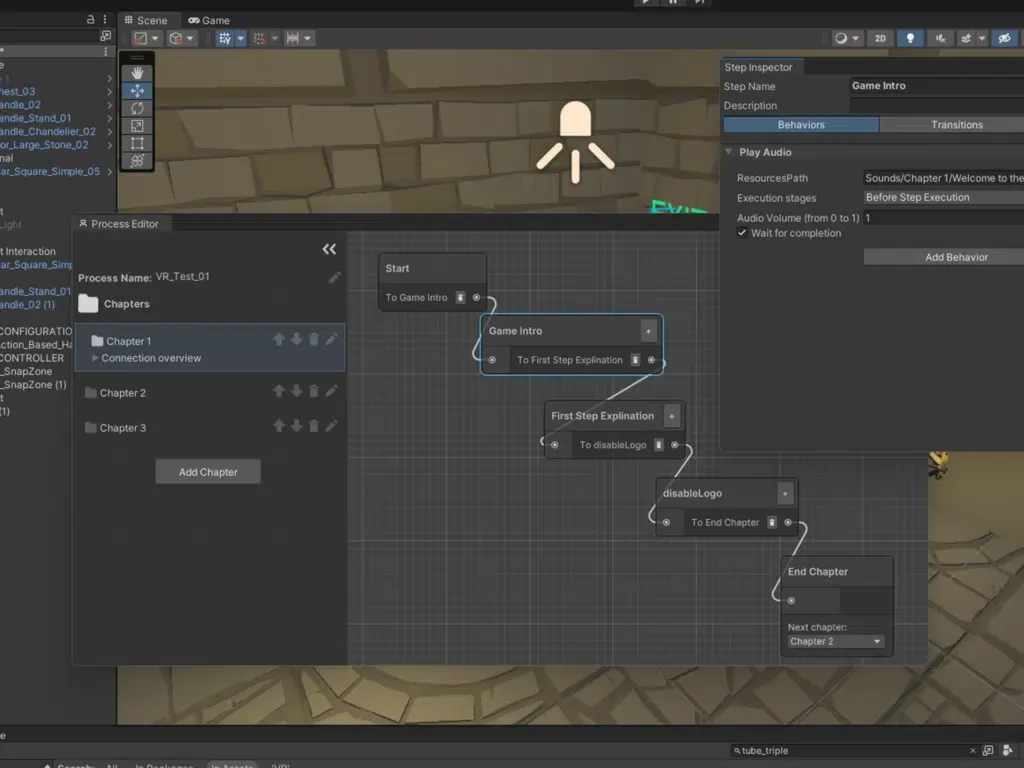Viewport: 1024px width, 768px height.
Task: Collapse the chapters panel with double-chevron icon
Action: coord(329,249)
